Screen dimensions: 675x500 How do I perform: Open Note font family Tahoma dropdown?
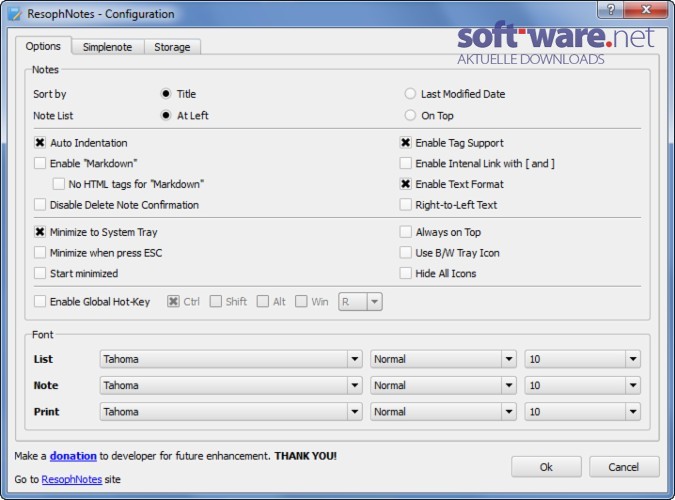[231, 385]
